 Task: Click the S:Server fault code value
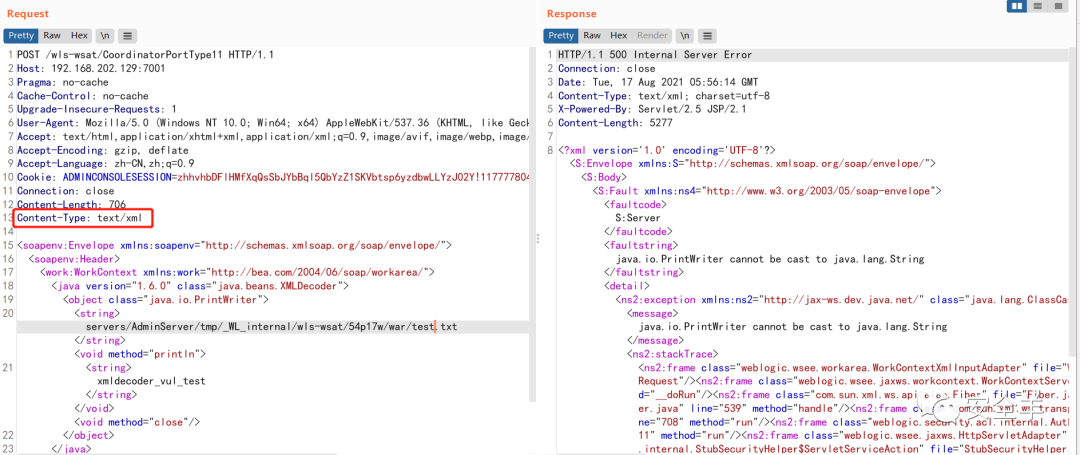[x=639, y=218]
